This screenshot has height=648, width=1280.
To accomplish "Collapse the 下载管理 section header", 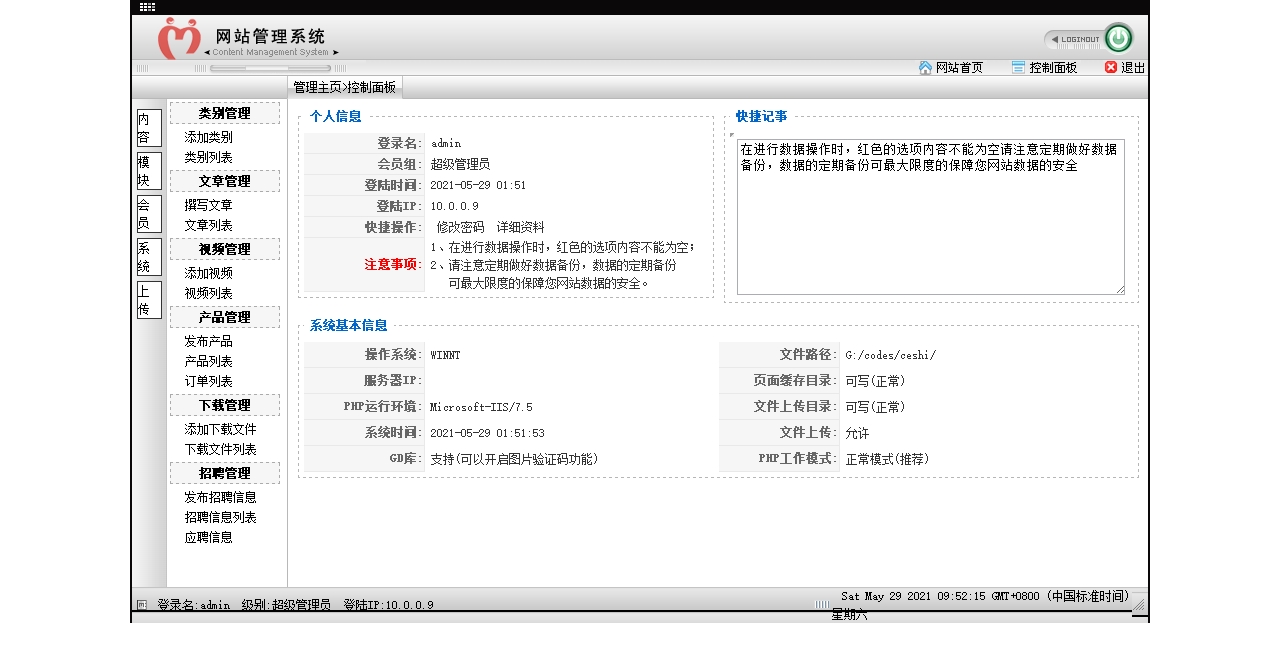I will pyautogui.click(x=225, y=405).
